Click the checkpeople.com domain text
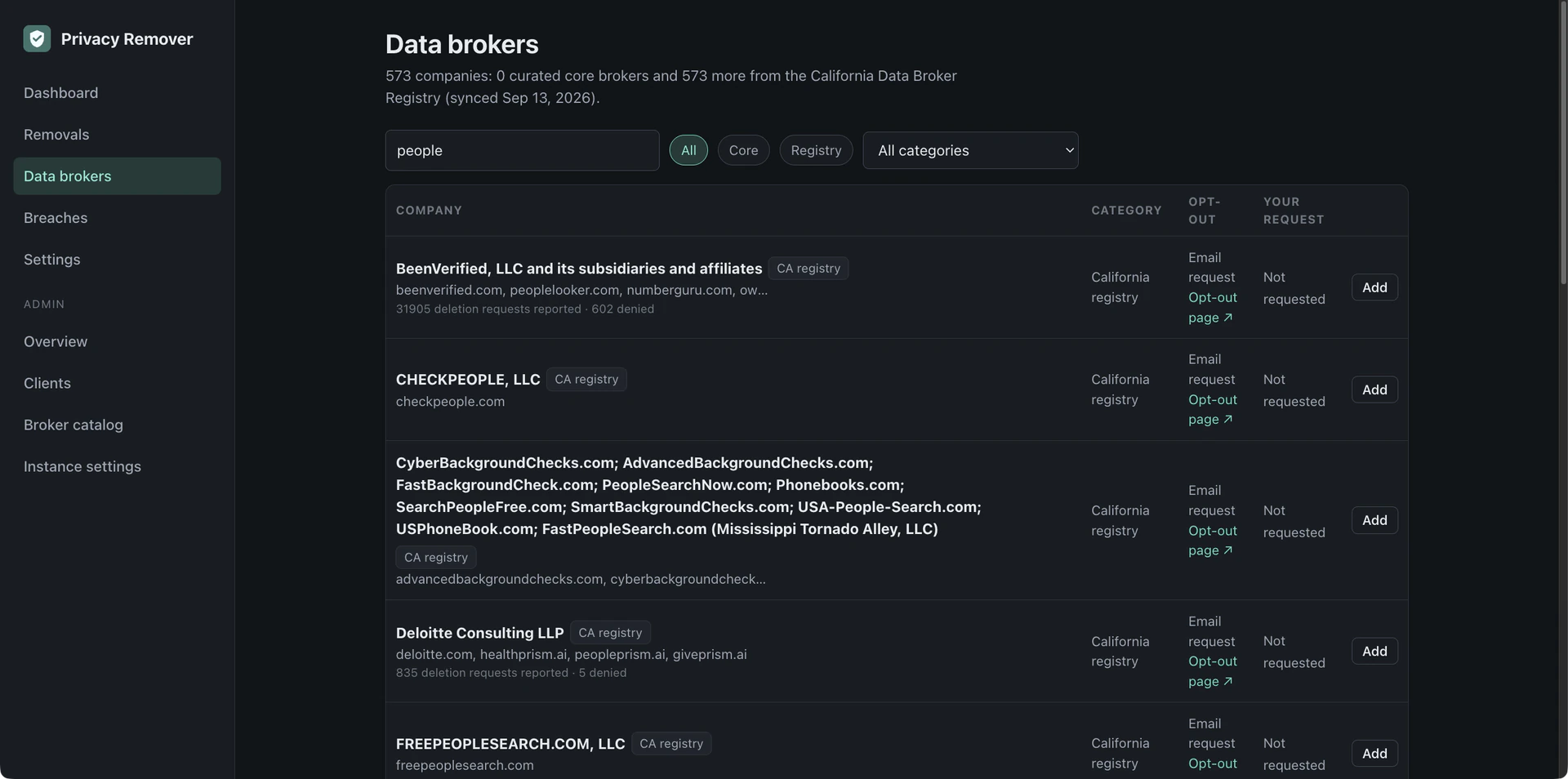This screenshot has height=779, width=1568. tap(450, 402)
